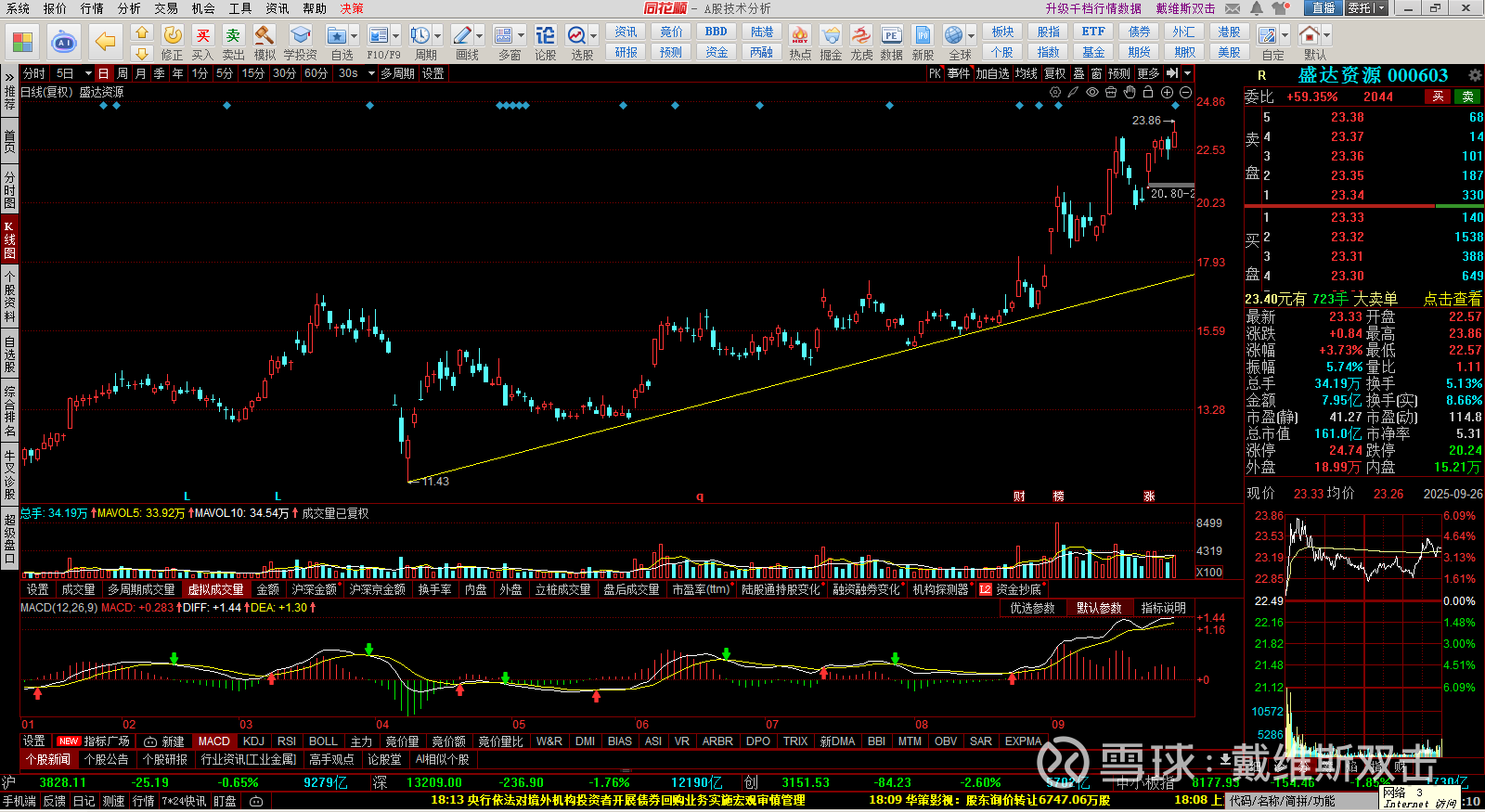The height and width of the screenshot is (812, 1485).
Task: Toggle chart visibility eye icon
Action: [1092, 92]
